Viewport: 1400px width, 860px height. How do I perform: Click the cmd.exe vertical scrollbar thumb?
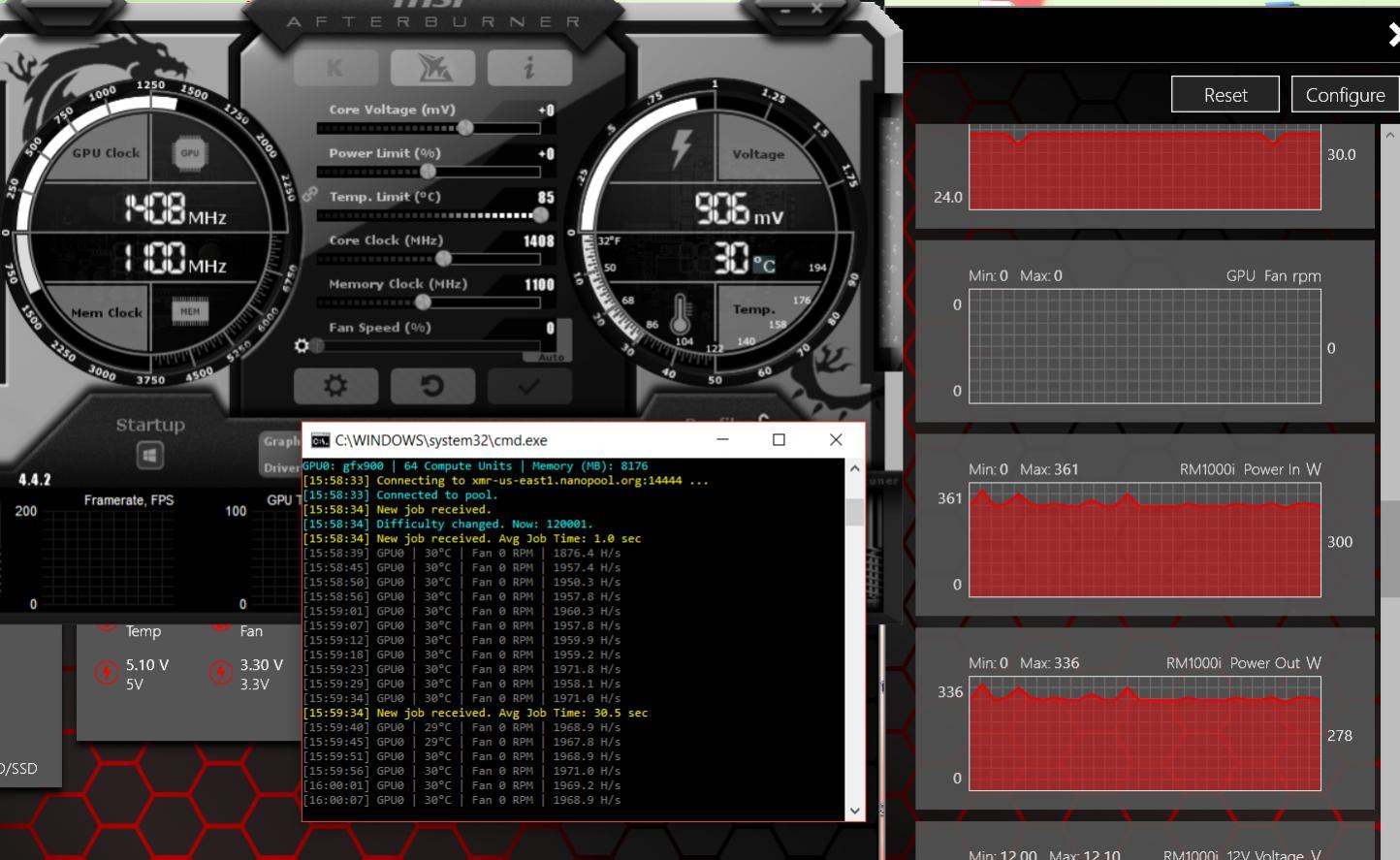tap(854, 512)
